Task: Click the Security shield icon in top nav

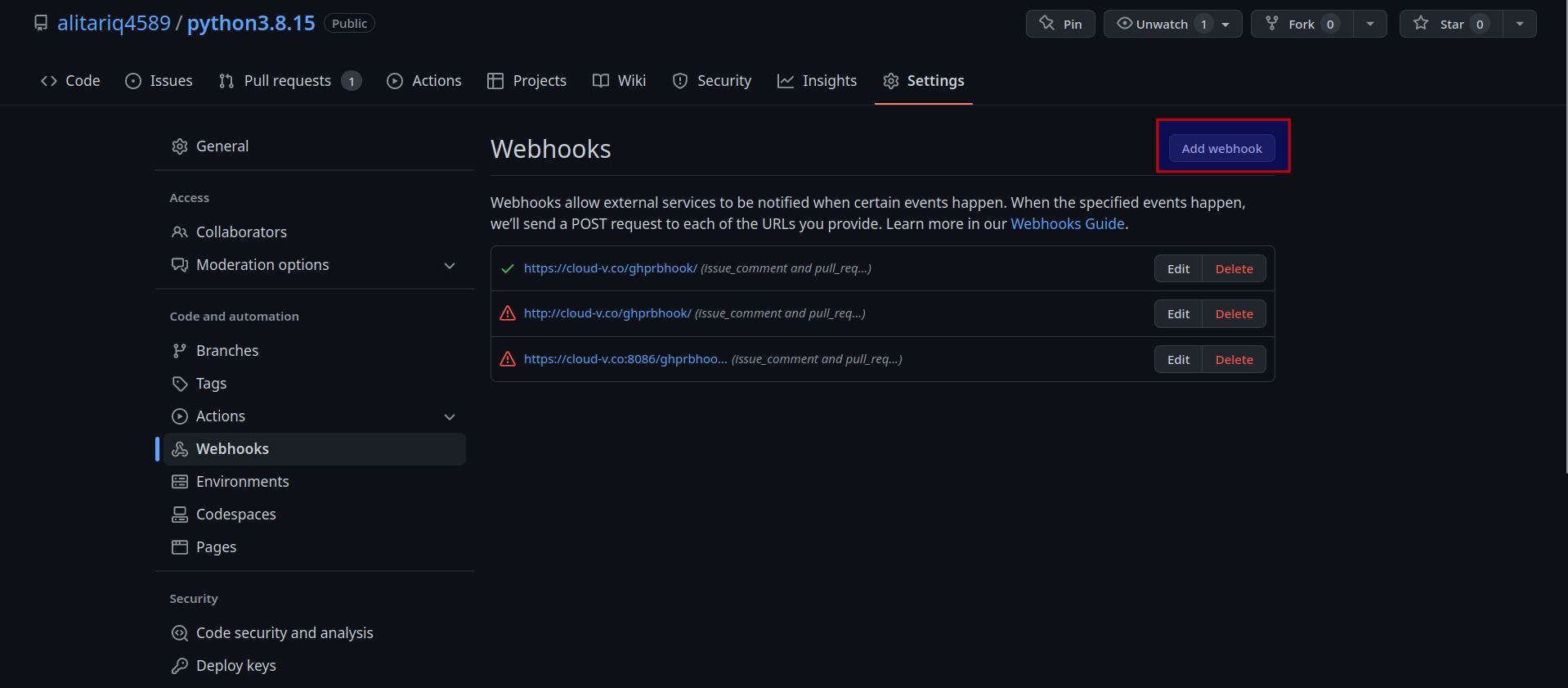Action: tap(680, 81)
